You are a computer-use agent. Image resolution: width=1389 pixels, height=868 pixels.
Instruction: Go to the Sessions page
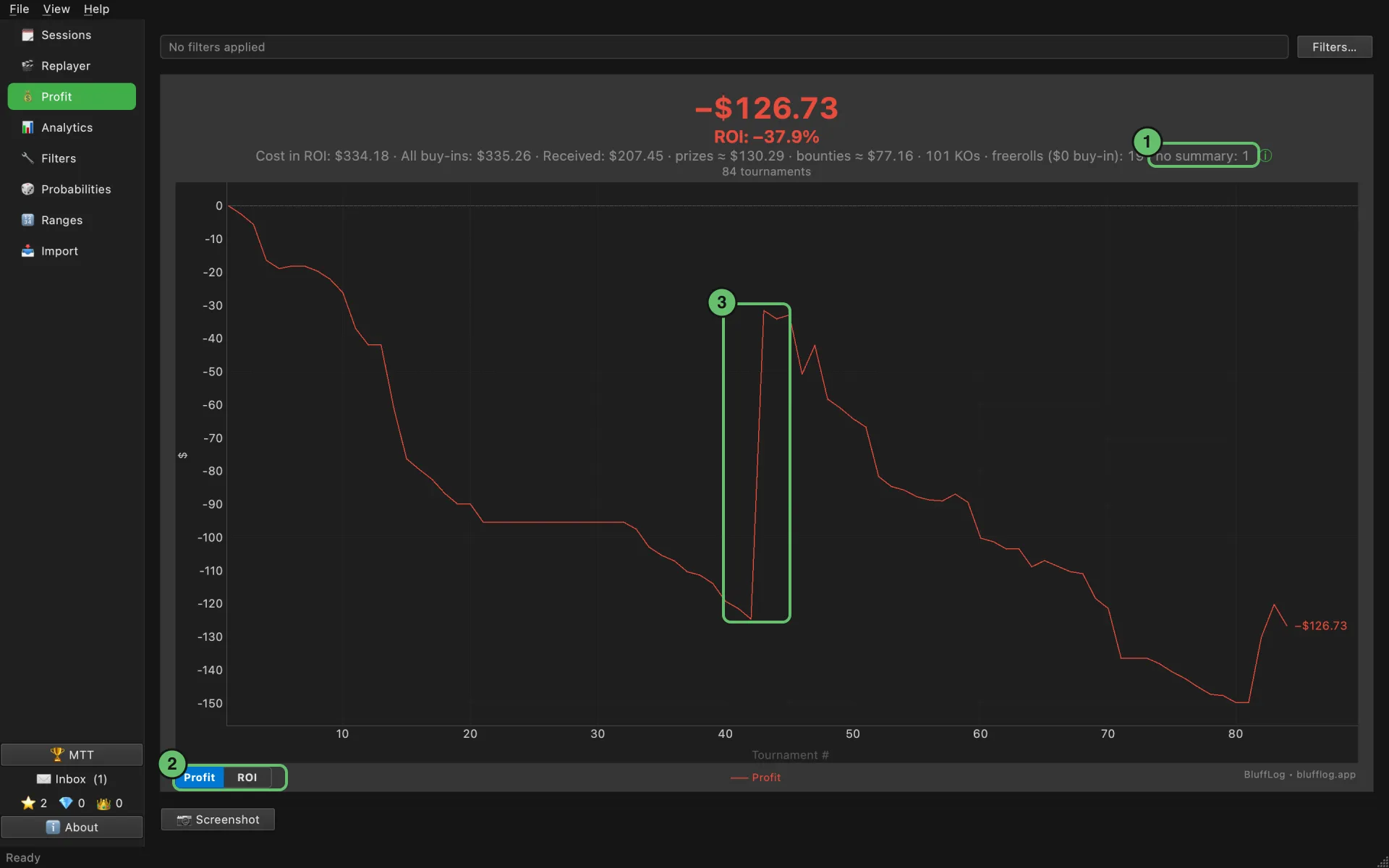(72, 35)
